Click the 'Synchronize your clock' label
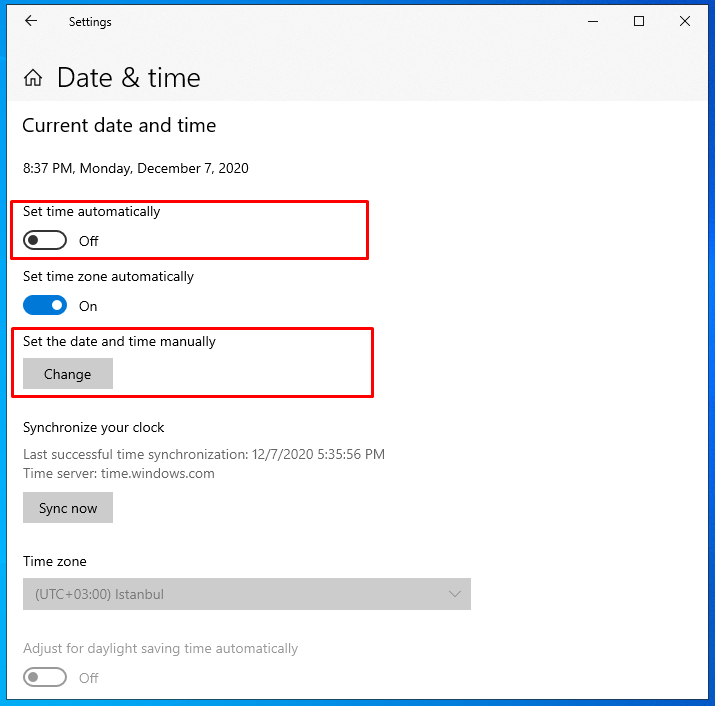The height and width of the screenshot is (706, 715). 93,428
